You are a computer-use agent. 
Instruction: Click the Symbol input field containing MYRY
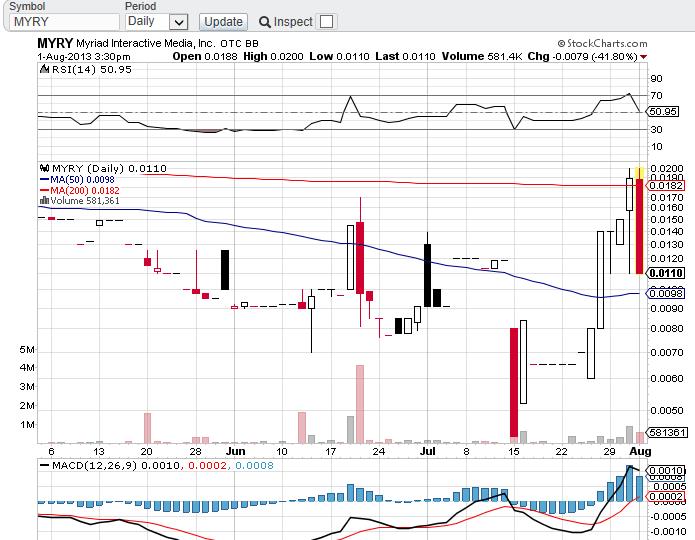(x=64, y=22)
